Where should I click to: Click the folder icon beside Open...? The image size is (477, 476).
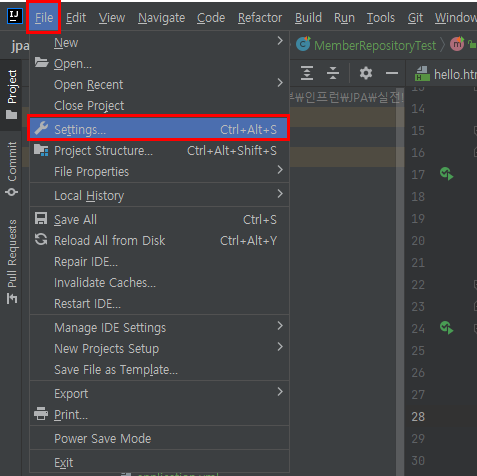pos(41,62)
